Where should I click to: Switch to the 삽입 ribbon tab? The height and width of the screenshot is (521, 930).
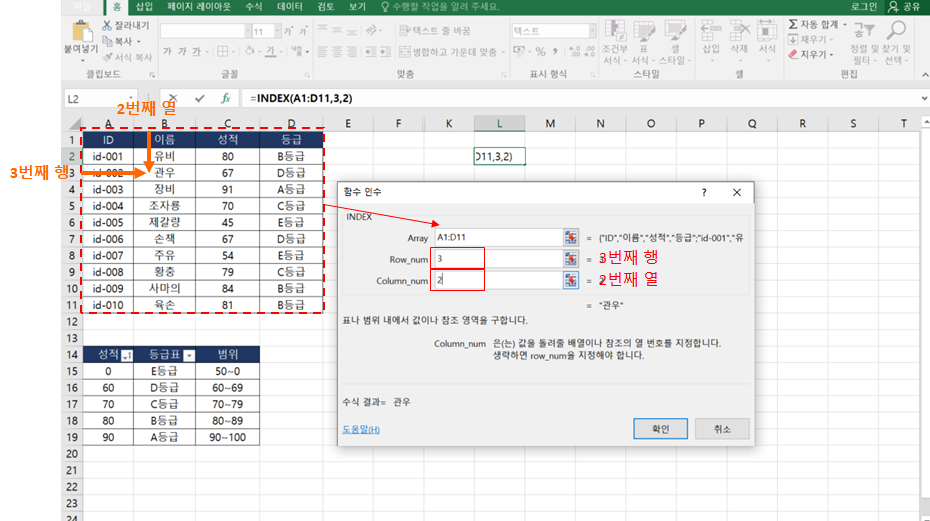(x=144, y=7)
